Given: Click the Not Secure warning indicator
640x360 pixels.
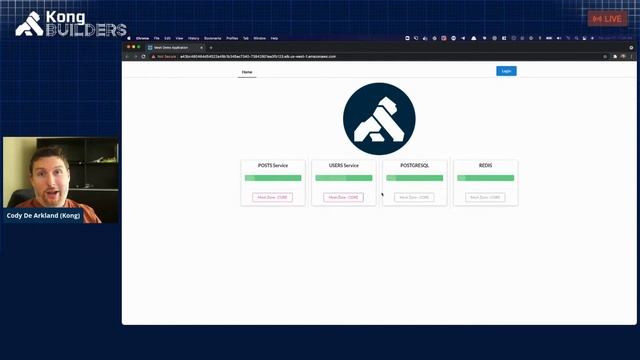Looking at the screenshot, I should 164,56.
